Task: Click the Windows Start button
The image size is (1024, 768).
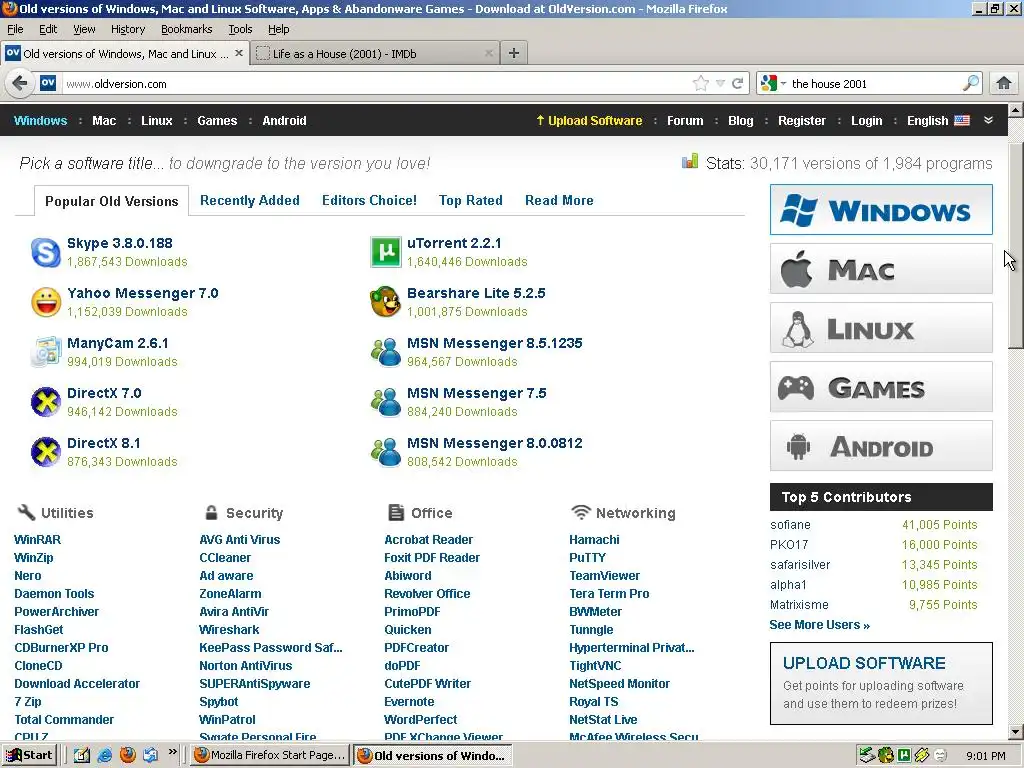Action: click(29, 755)
